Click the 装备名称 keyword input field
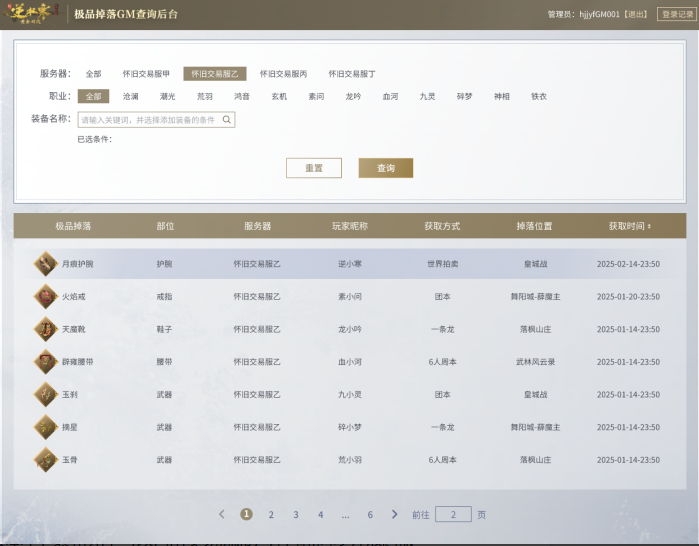This screenshot has width=699, height=546. coord(148,119)
